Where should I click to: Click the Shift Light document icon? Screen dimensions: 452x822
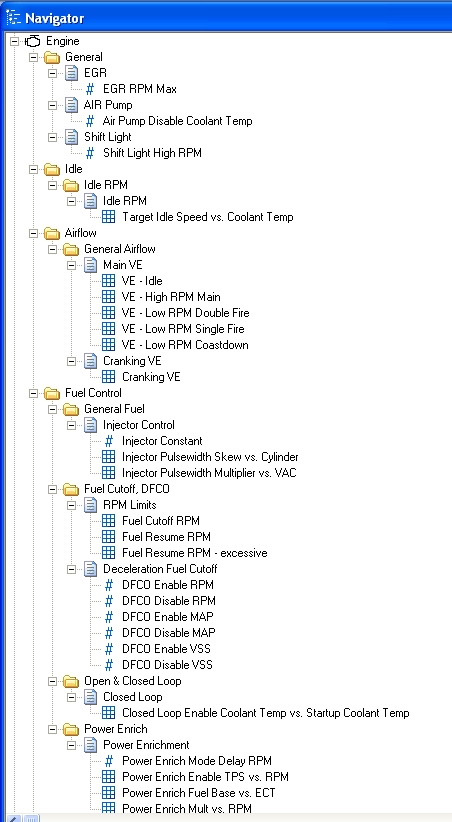click(71, 137)
